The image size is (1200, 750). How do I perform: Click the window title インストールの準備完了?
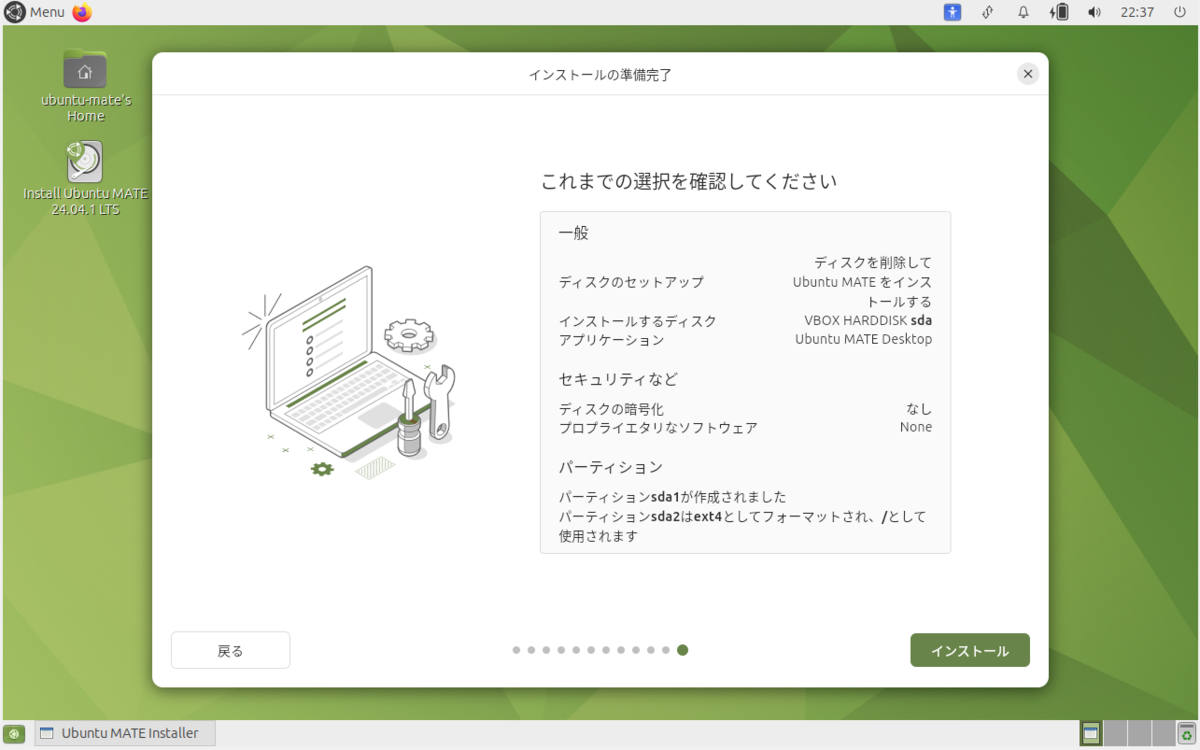600,75
